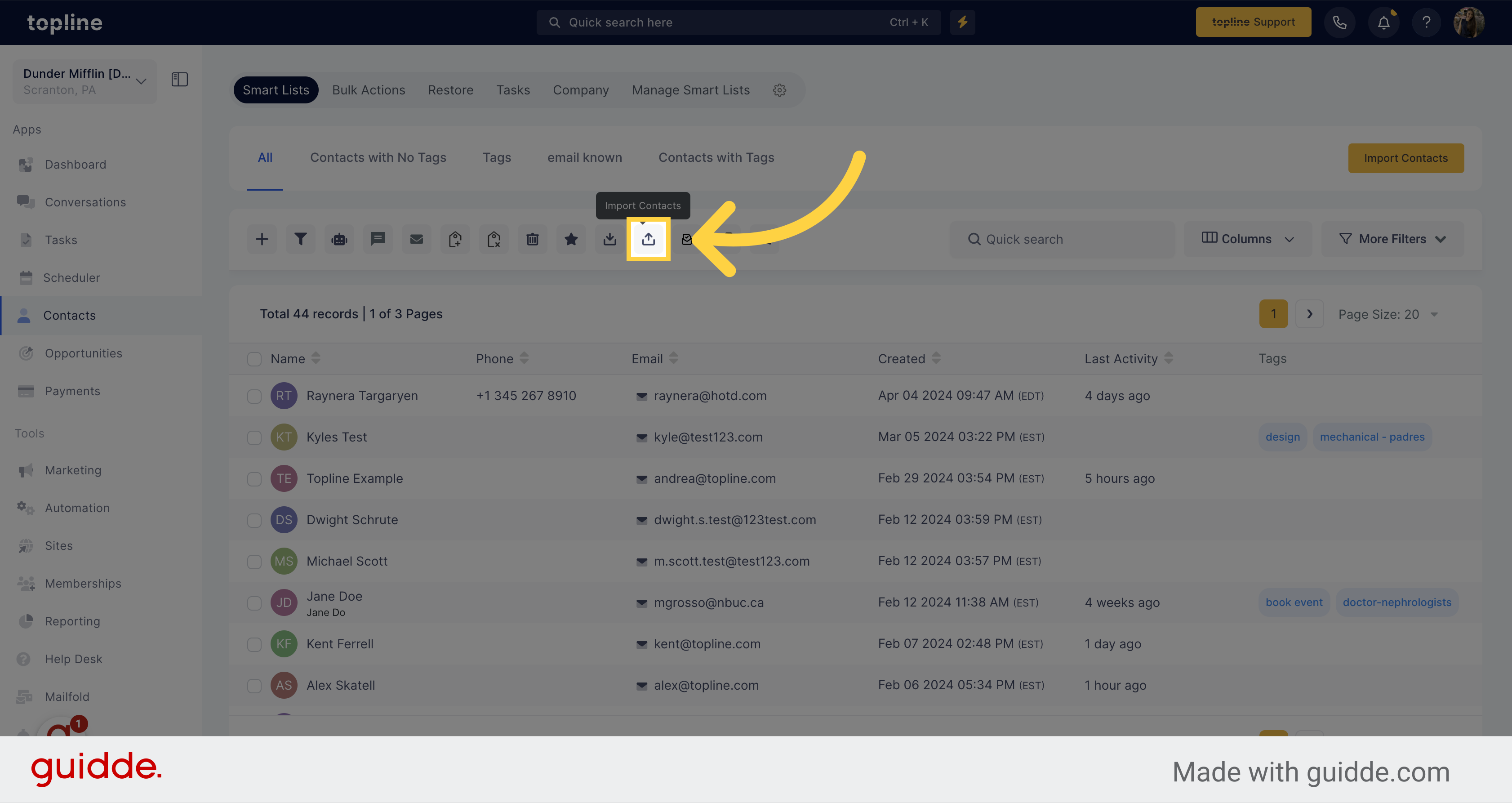Click the lightning bolt quick actions icon

(963, 22)
